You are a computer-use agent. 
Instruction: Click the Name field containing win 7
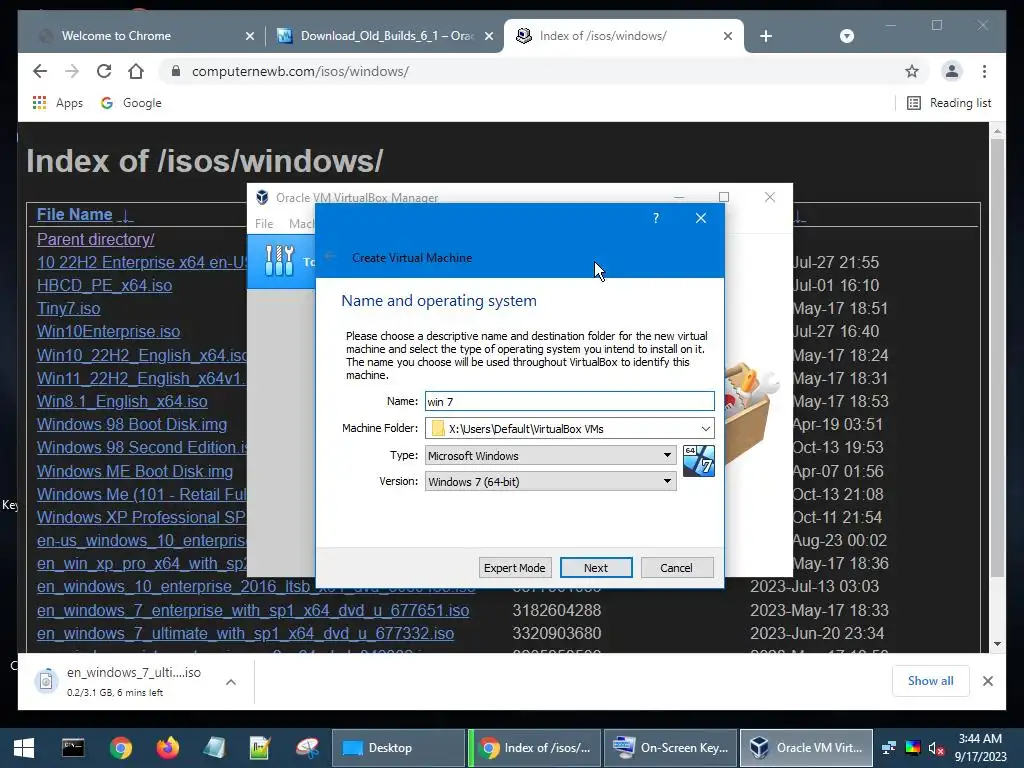(569, 402)
